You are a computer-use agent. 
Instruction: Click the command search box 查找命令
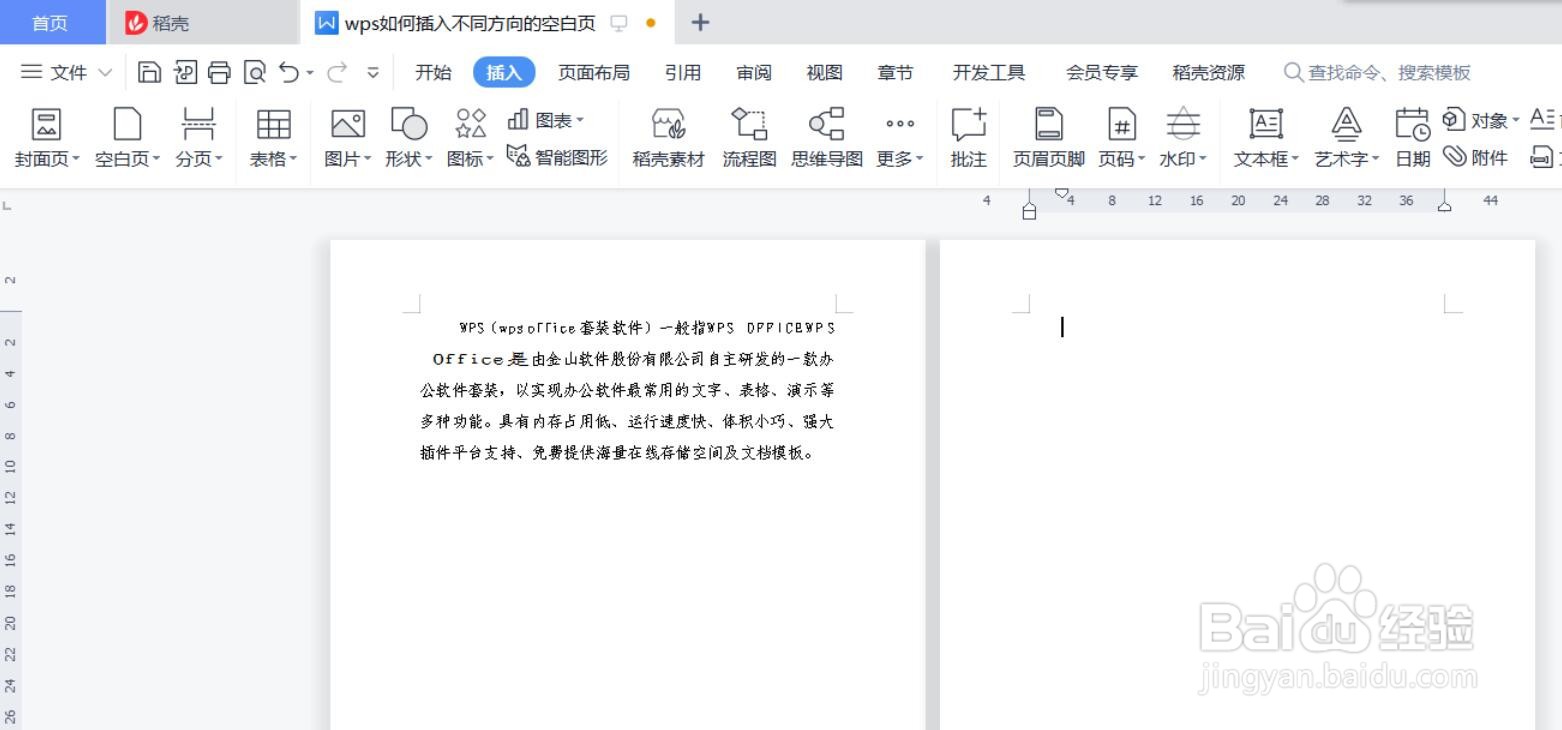pos(1378,72)
